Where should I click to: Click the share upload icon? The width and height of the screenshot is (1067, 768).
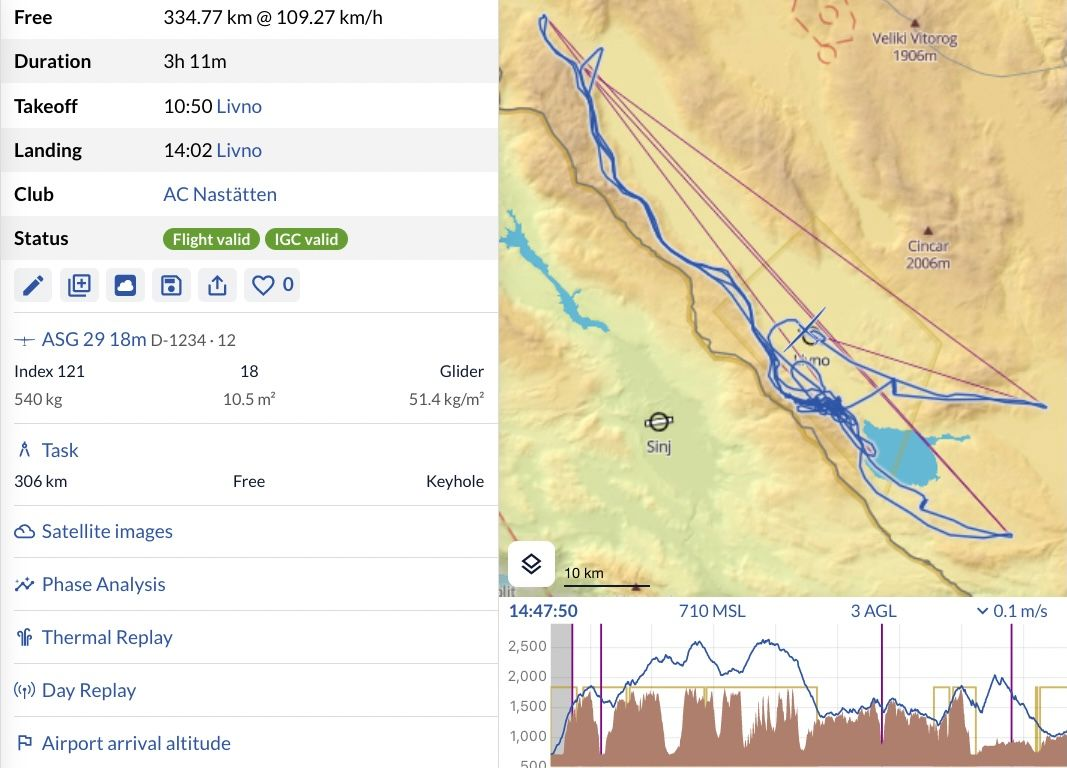click(217, 285)
